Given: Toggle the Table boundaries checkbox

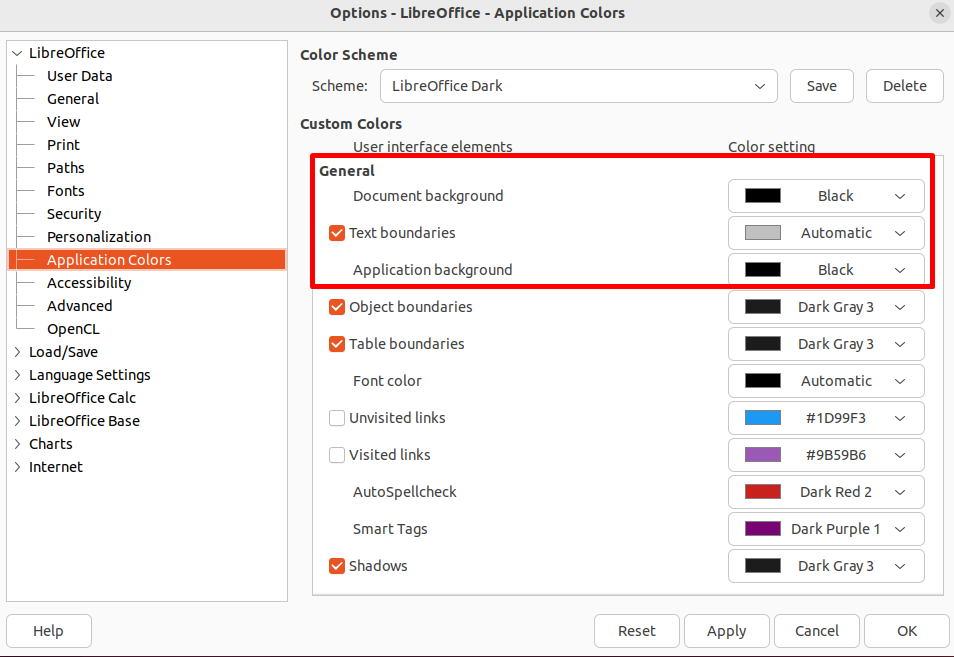Looking at the screenshot, I should click(336, 344).
